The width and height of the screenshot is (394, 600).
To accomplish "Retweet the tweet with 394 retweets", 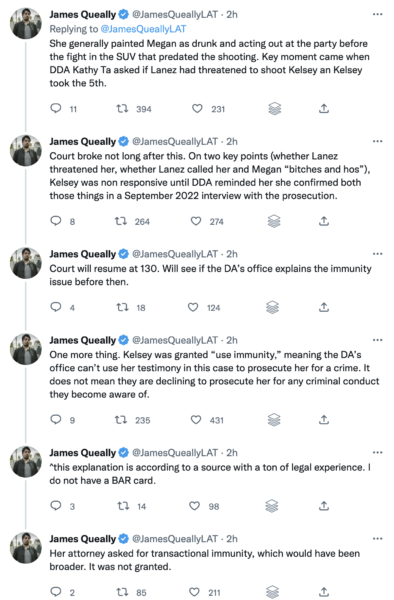I will click(122, 109).
